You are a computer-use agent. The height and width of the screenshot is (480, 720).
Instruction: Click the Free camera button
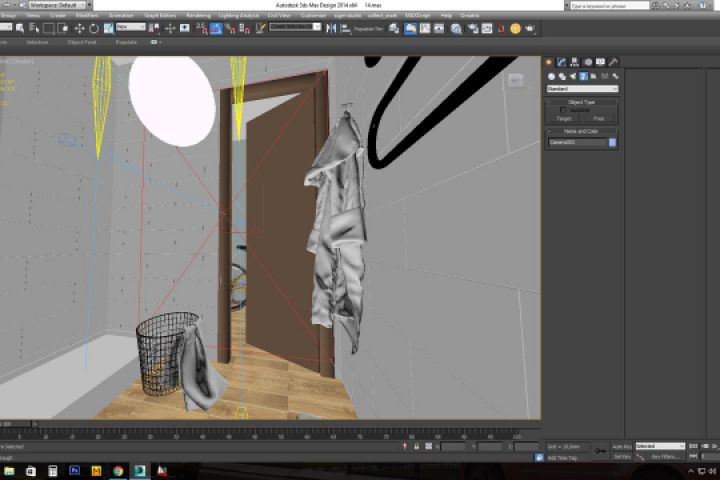[599, 119]
